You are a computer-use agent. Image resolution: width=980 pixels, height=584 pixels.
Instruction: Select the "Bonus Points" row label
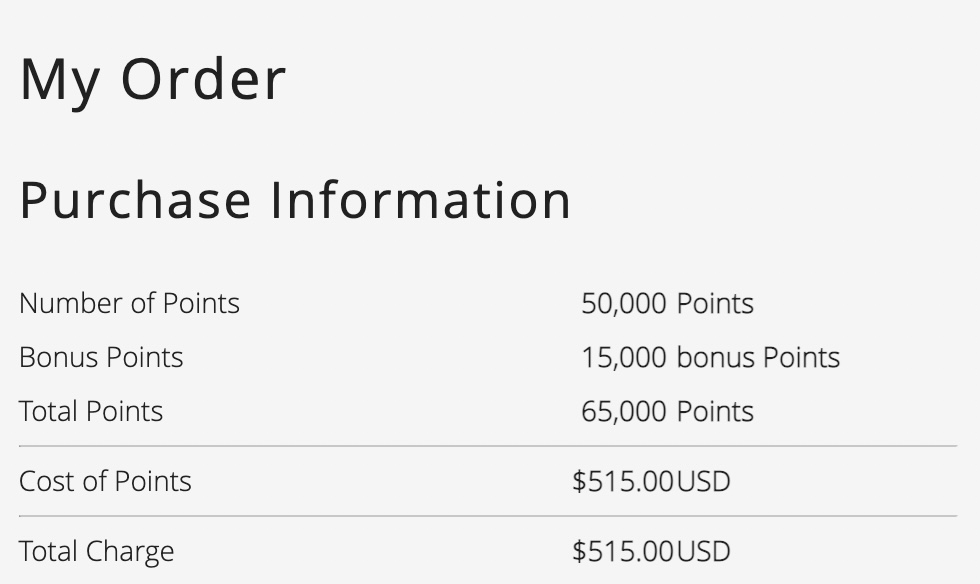101,357
